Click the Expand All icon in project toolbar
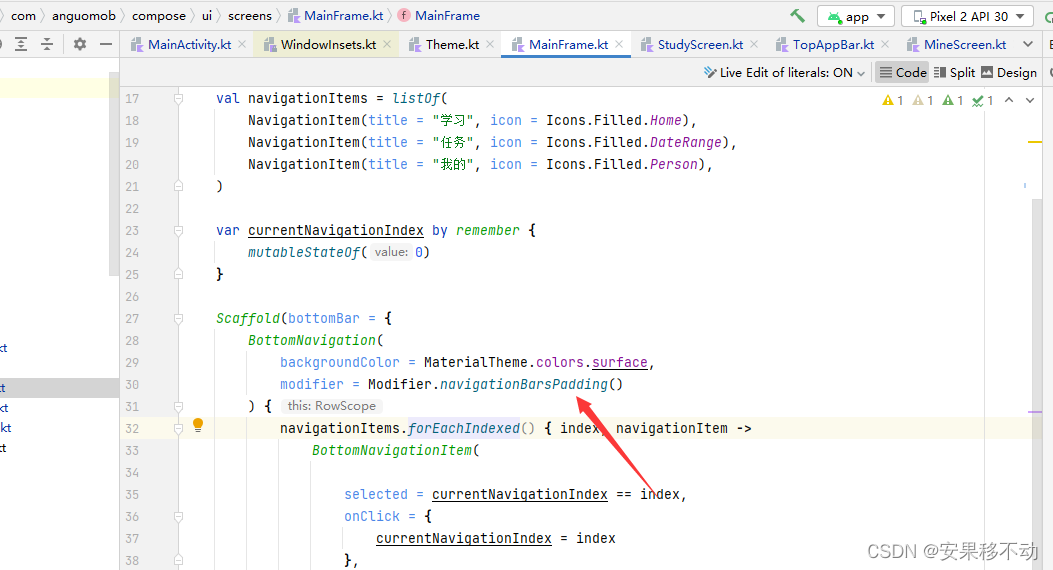Image resolution: width=1053 pixels, height=570 pixels. tap(21, 44)
